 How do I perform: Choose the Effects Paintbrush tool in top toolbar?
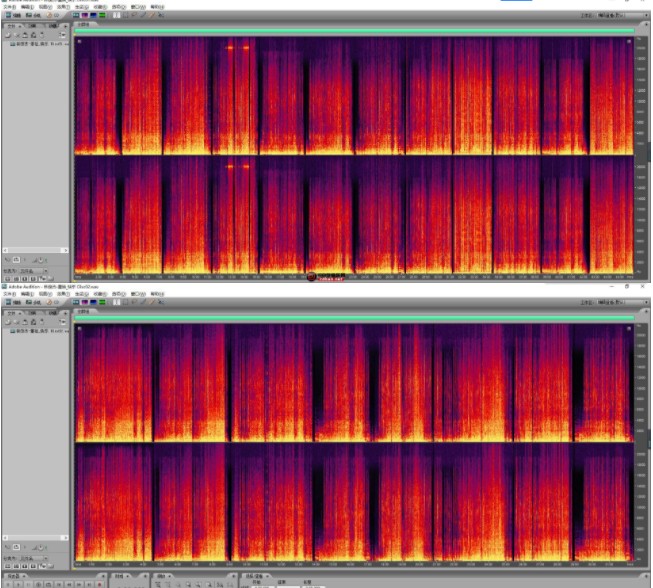143,16
